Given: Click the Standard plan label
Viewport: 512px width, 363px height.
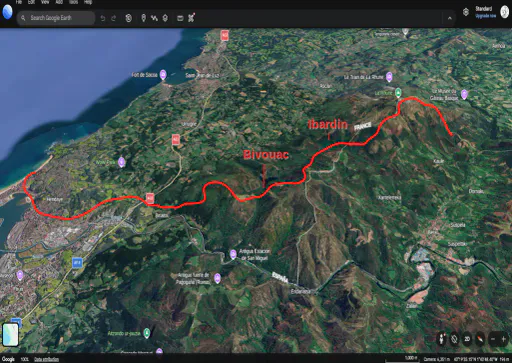Looking at the screenshot, I should pos(484,9).
